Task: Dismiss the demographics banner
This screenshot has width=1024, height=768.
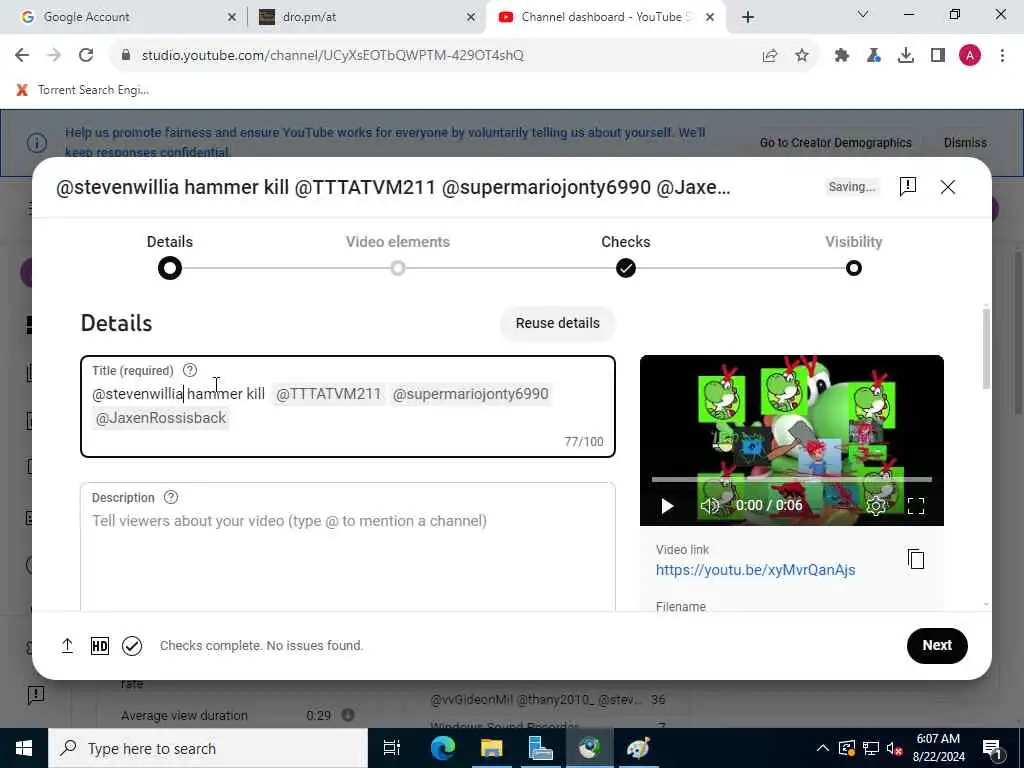Action: 965,142
